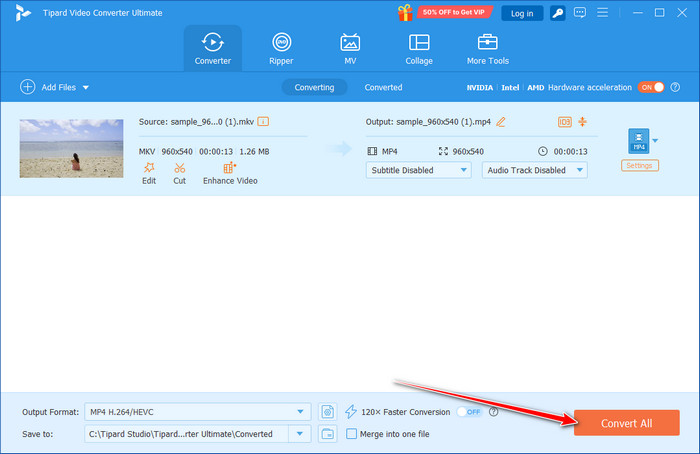Open Output Format MP4 H.264/HEVC dropdown
Image resolution: width=700 pixels, height=454 pixels.
pos(198,412)
